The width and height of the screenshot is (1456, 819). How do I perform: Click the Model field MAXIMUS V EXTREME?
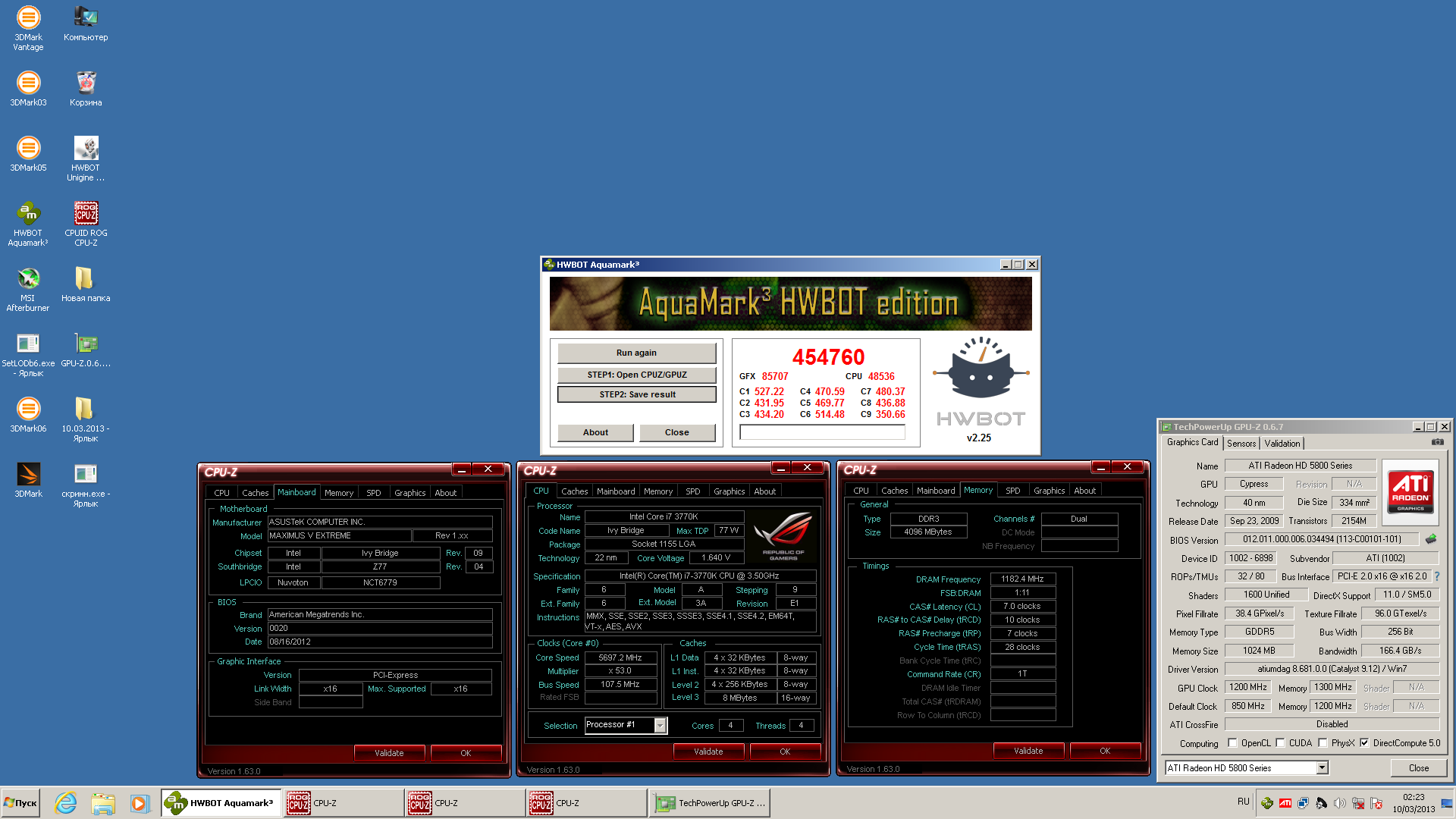[x=339, y=535]
